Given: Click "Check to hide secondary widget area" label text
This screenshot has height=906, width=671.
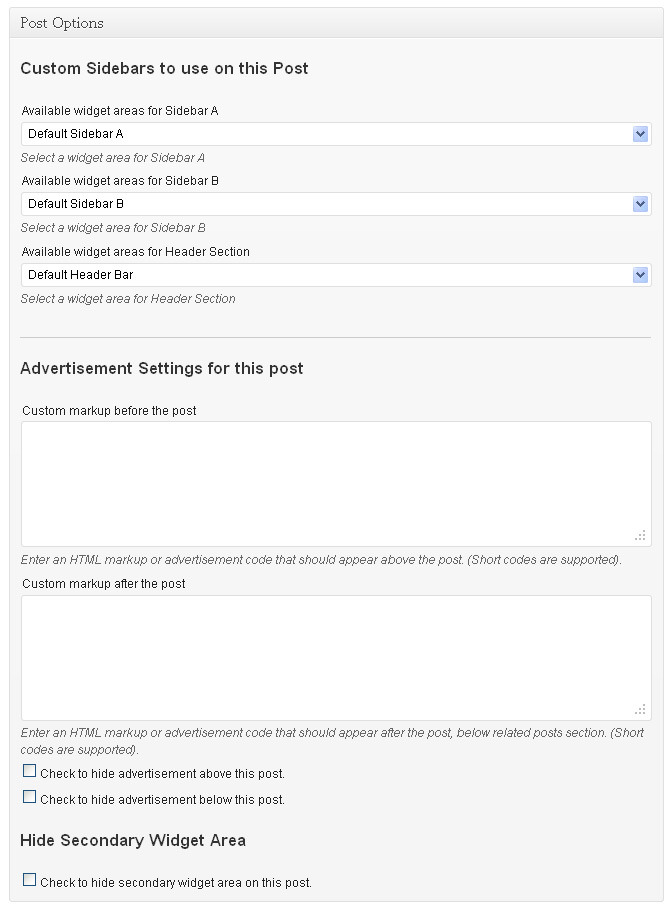Looking at the screenshot, I should point(176,883).
